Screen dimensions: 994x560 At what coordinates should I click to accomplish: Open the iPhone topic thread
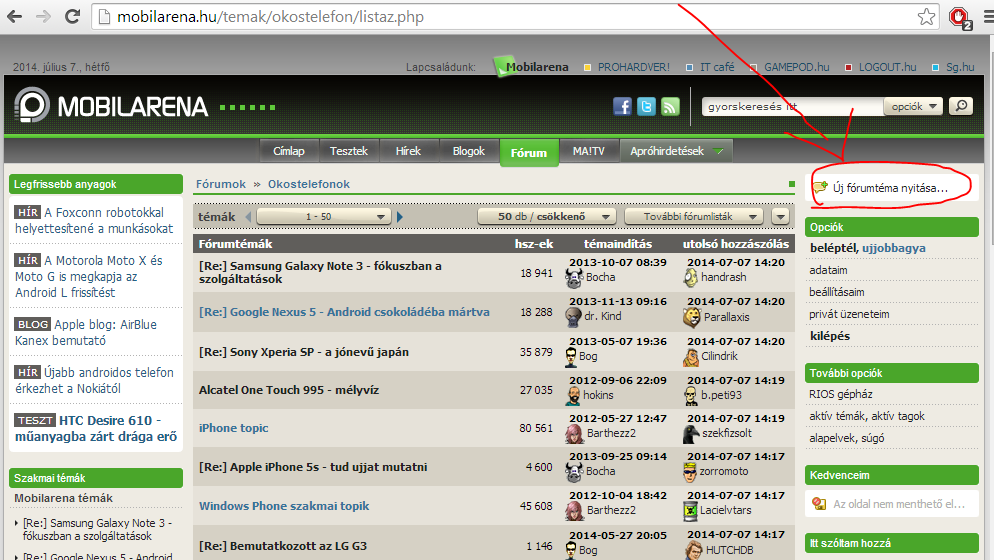coord(233,428)
